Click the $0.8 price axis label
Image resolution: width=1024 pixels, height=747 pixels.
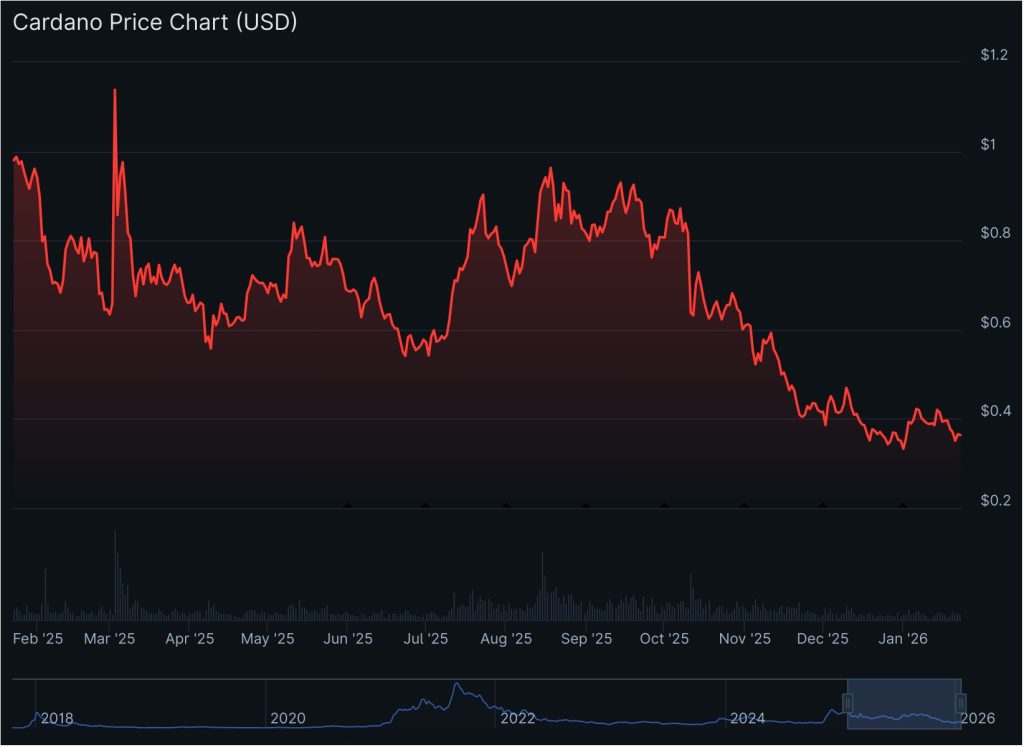point(995,233)
